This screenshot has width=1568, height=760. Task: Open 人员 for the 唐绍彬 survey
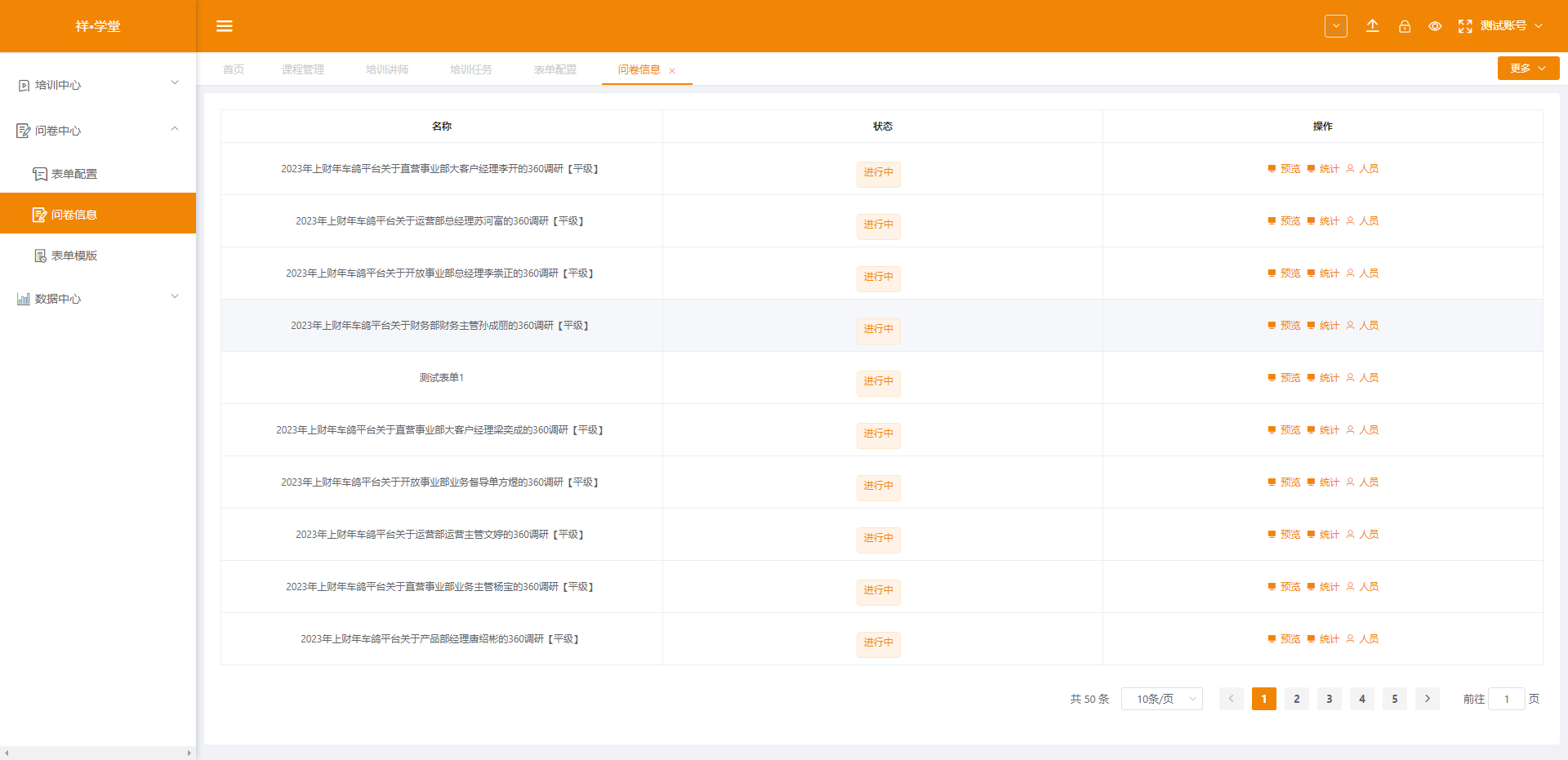(x=1362, y=639)
